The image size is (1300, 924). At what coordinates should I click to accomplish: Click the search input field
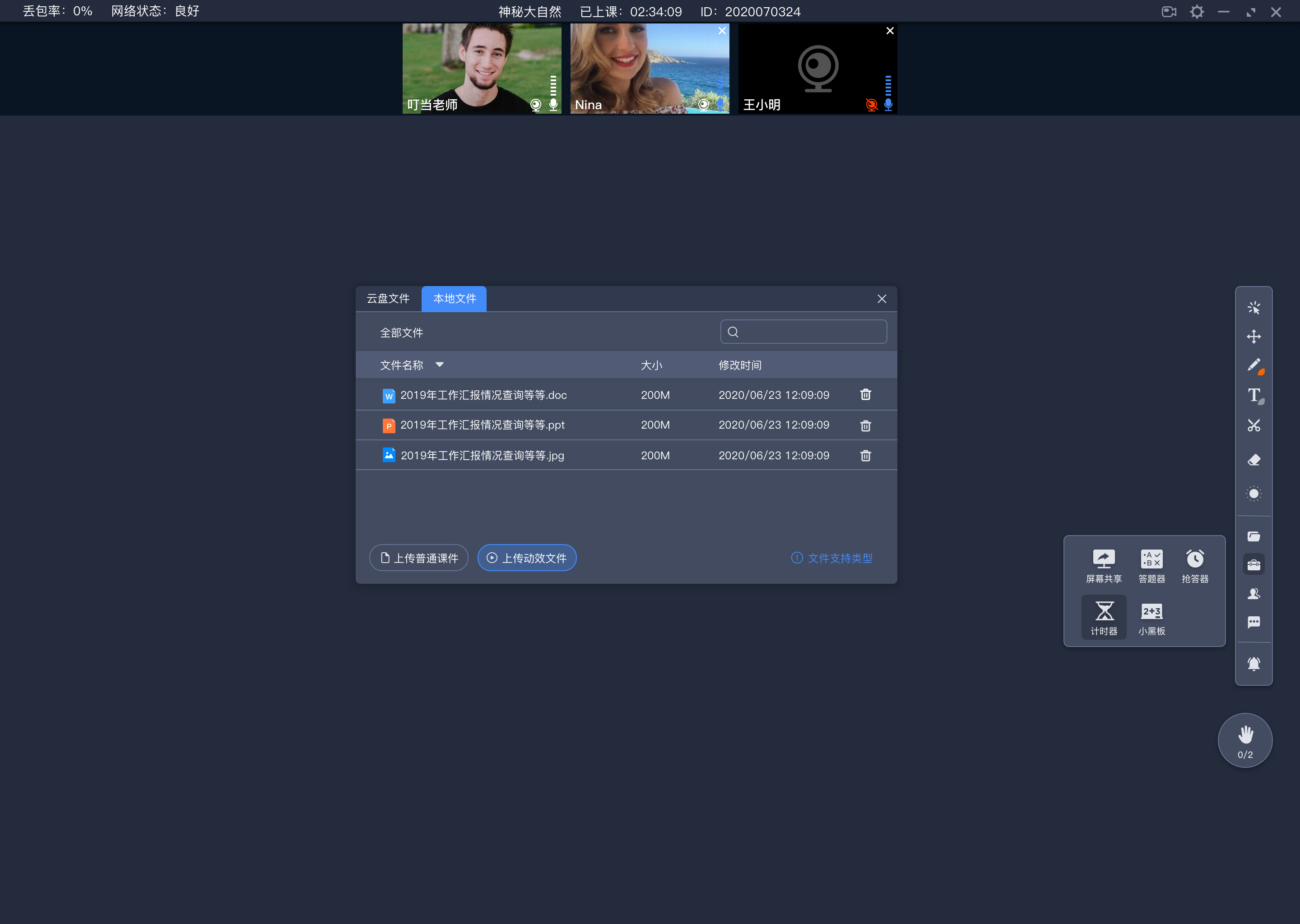[x=804, y=332]
